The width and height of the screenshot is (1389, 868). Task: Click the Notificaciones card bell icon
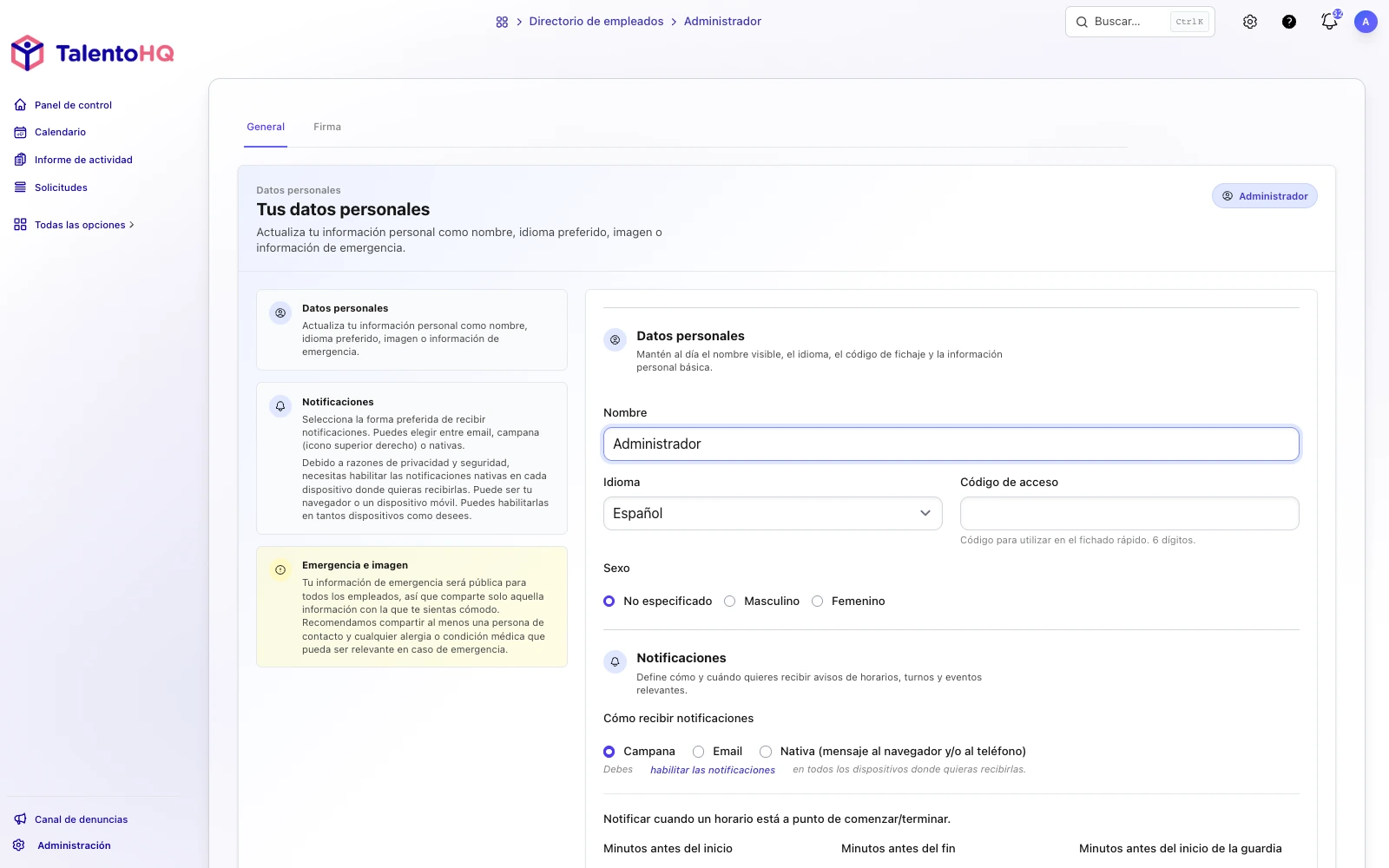(x=280, y=406)
